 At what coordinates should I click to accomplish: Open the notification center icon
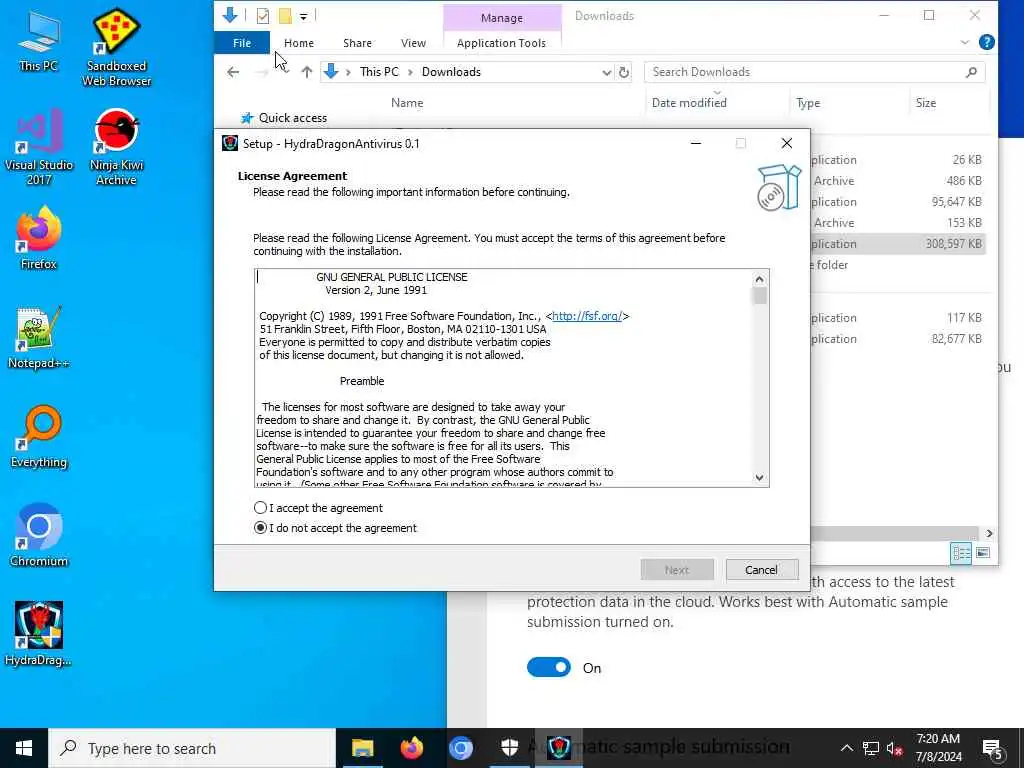click(992, 749)
